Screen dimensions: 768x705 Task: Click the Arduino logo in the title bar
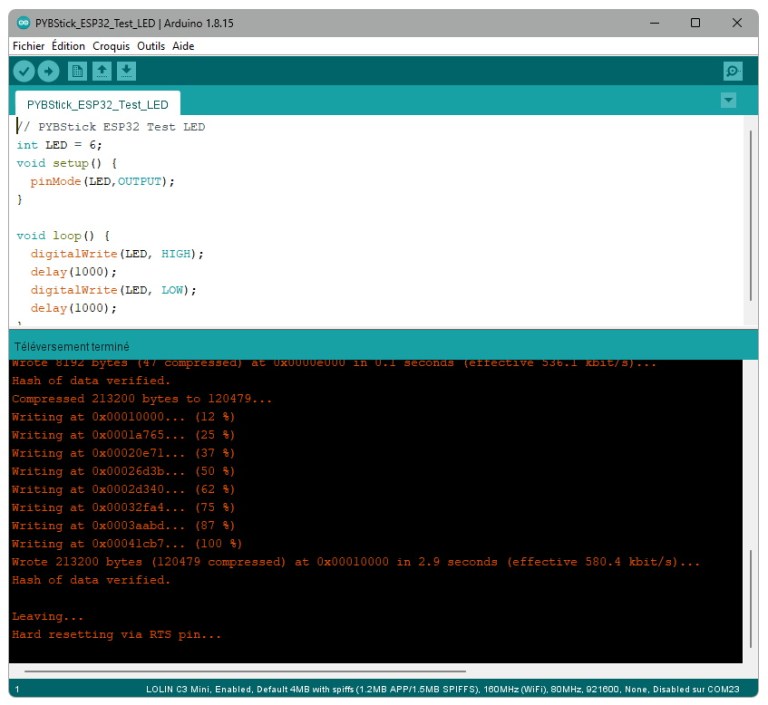pos(24,23)
